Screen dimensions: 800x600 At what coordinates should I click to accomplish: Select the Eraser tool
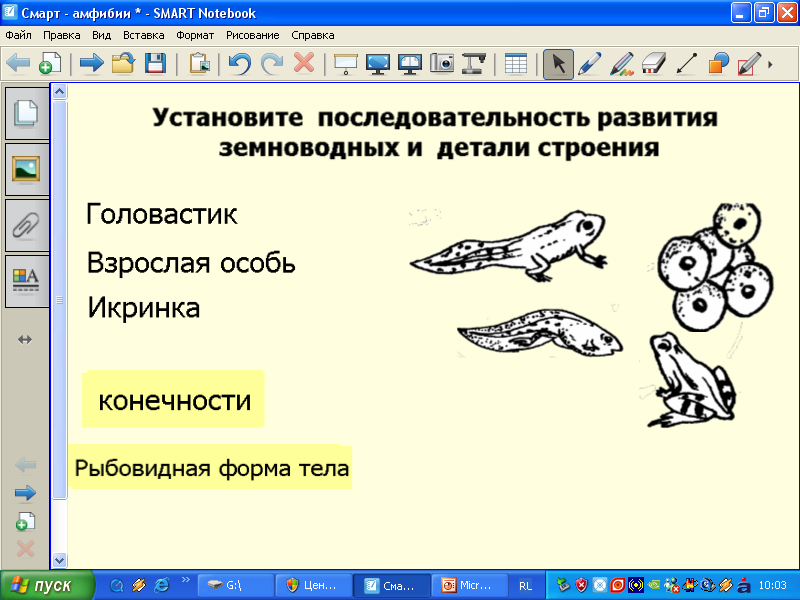(x=654, y=64)
